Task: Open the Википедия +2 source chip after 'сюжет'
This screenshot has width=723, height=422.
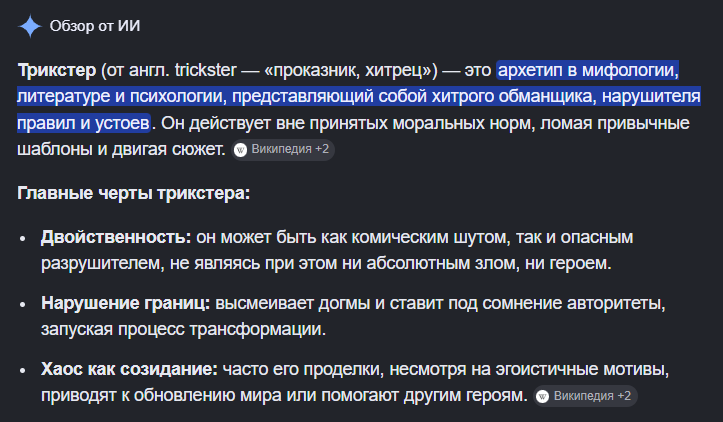Action: coord(283,149)
